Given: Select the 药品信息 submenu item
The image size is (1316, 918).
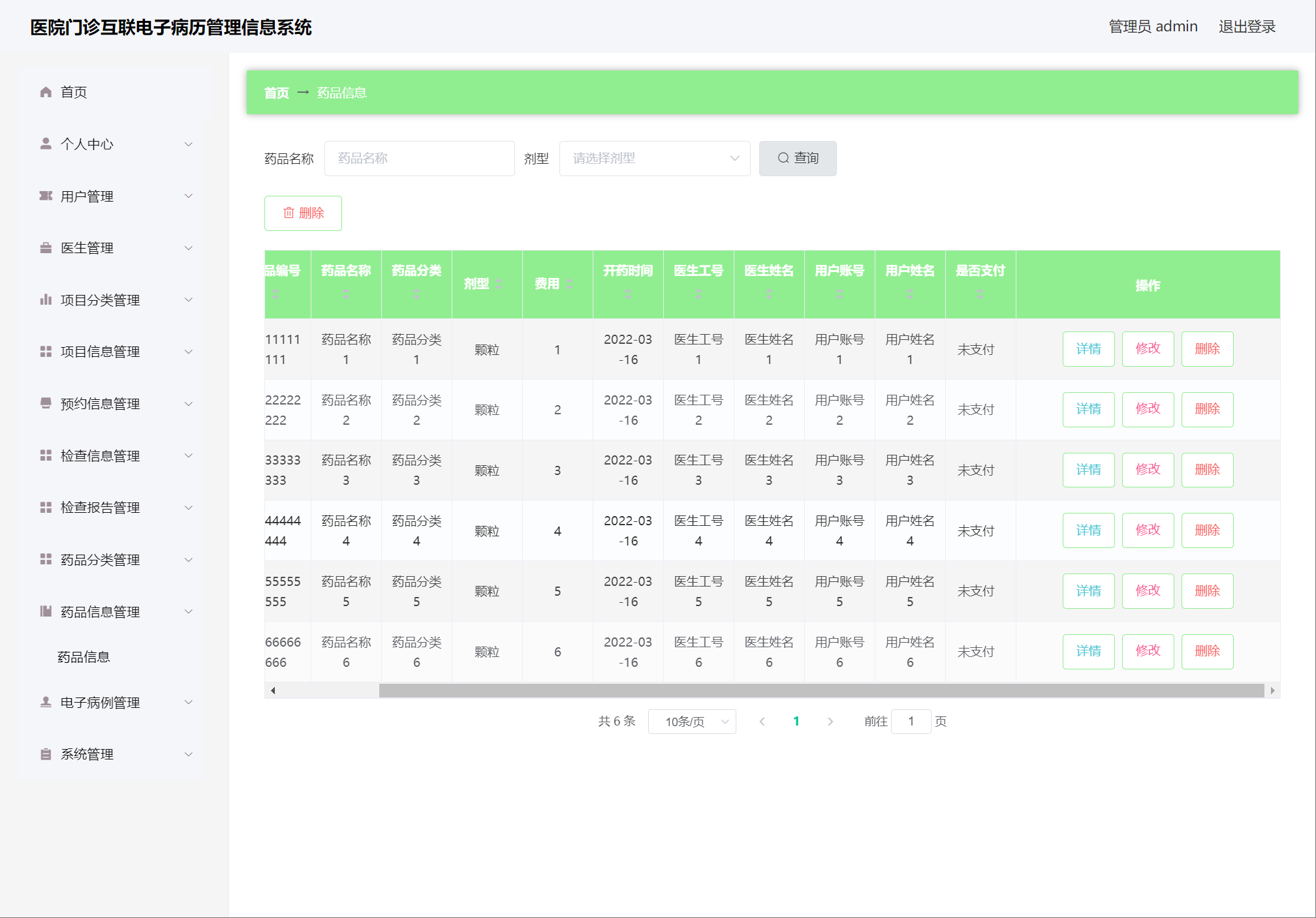Looking at the screenshot, I should [x=84, y=657].
